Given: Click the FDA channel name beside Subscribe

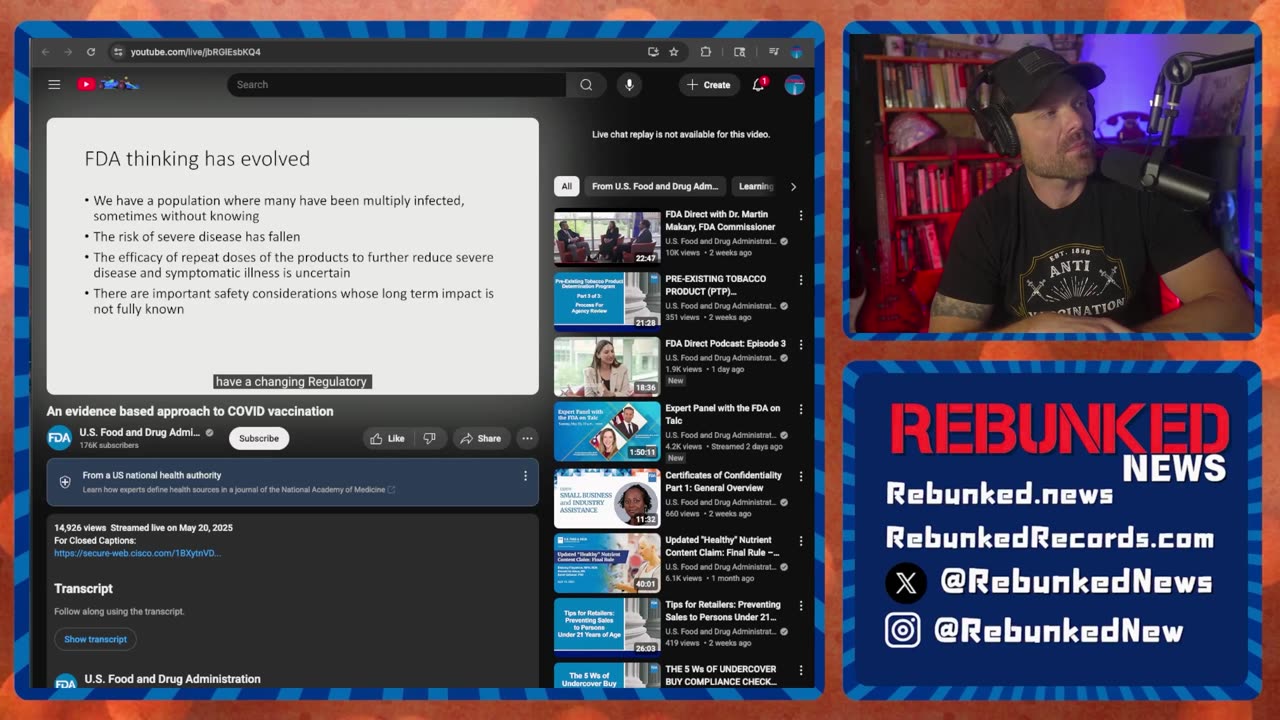Looking at the screenshot, I should [x=140, y=432].
